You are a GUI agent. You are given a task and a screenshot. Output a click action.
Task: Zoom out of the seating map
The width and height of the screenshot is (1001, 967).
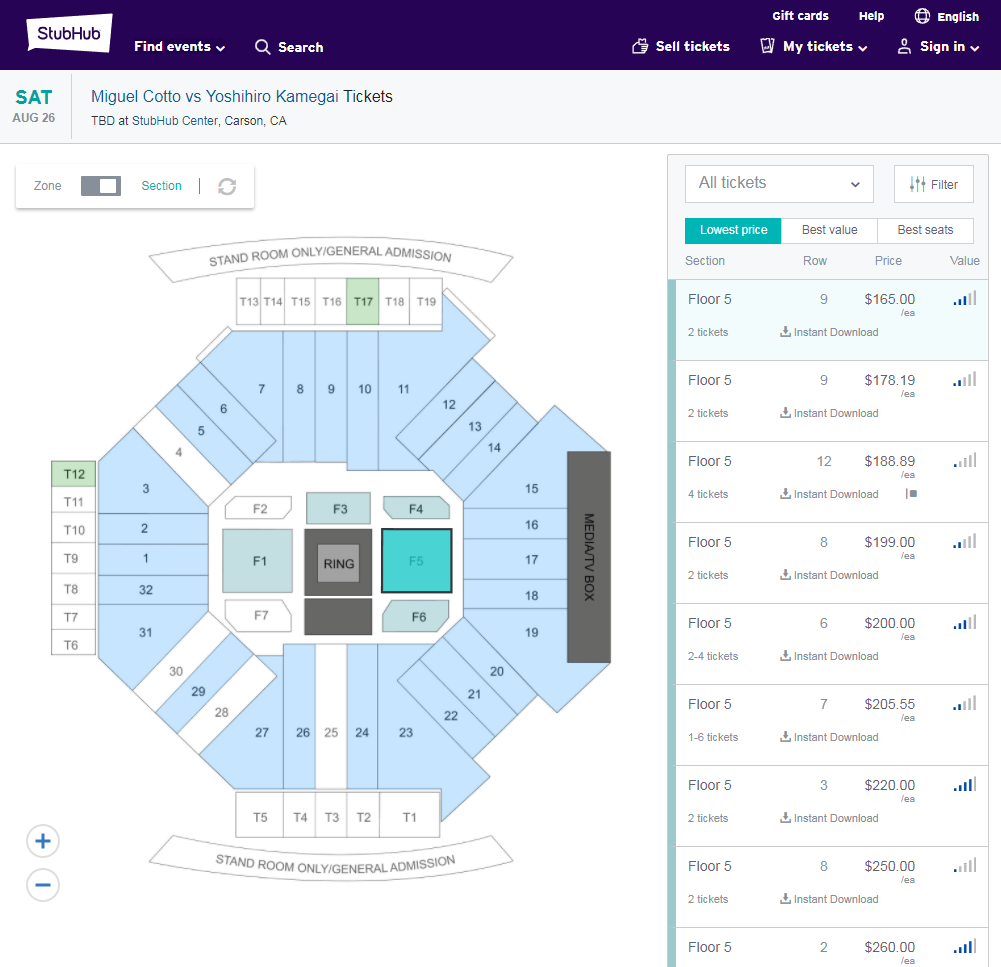pos(43,885)
